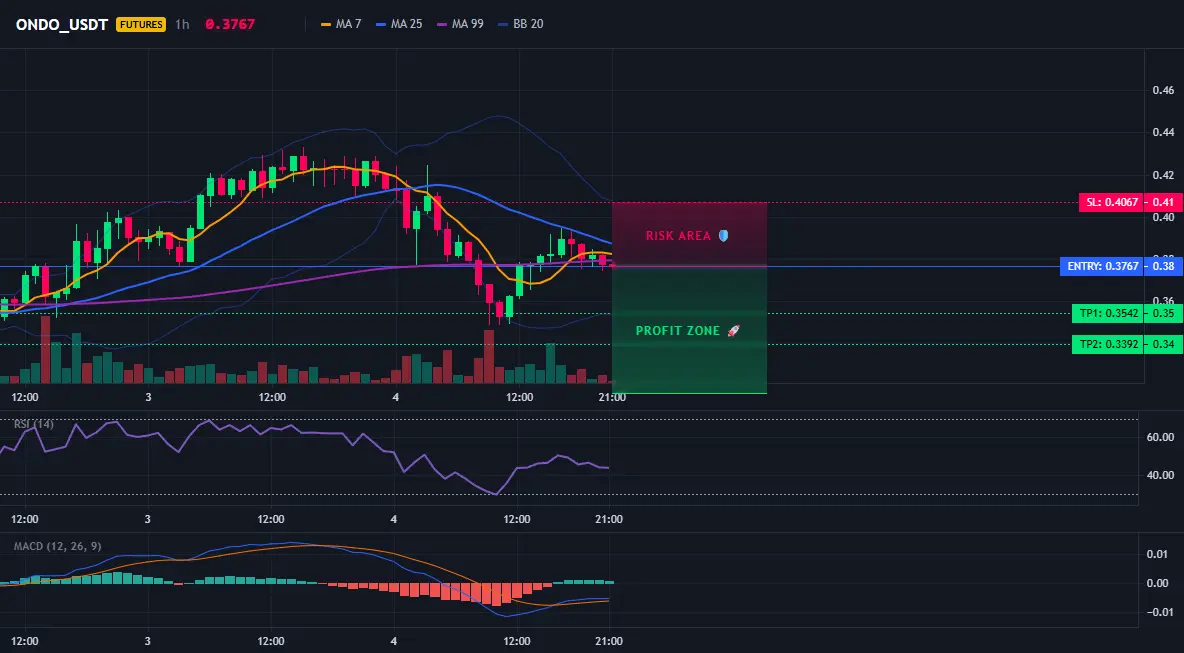Click the blue ENTRY: 0.3767 tag
This screenshot has width=1184, height=653.
coord(1102,266)
